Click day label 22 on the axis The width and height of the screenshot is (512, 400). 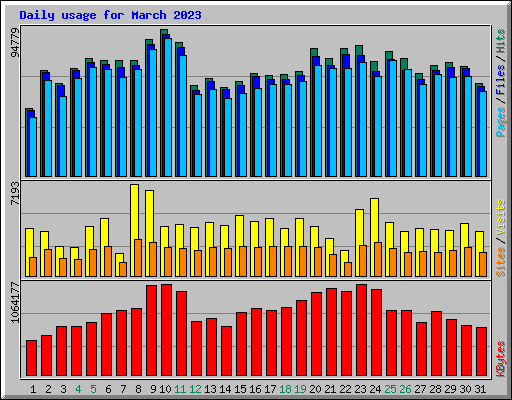coord(345,389)
